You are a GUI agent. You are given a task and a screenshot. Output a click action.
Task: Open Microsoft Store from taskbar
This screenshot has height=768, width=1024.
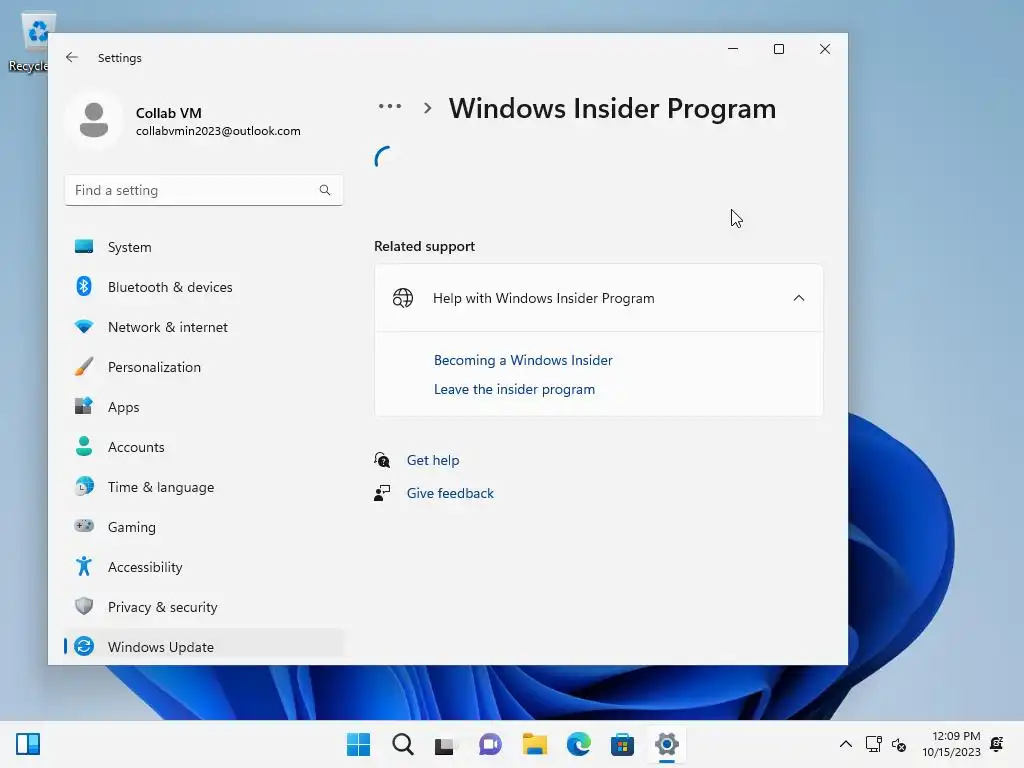[622, 744]
